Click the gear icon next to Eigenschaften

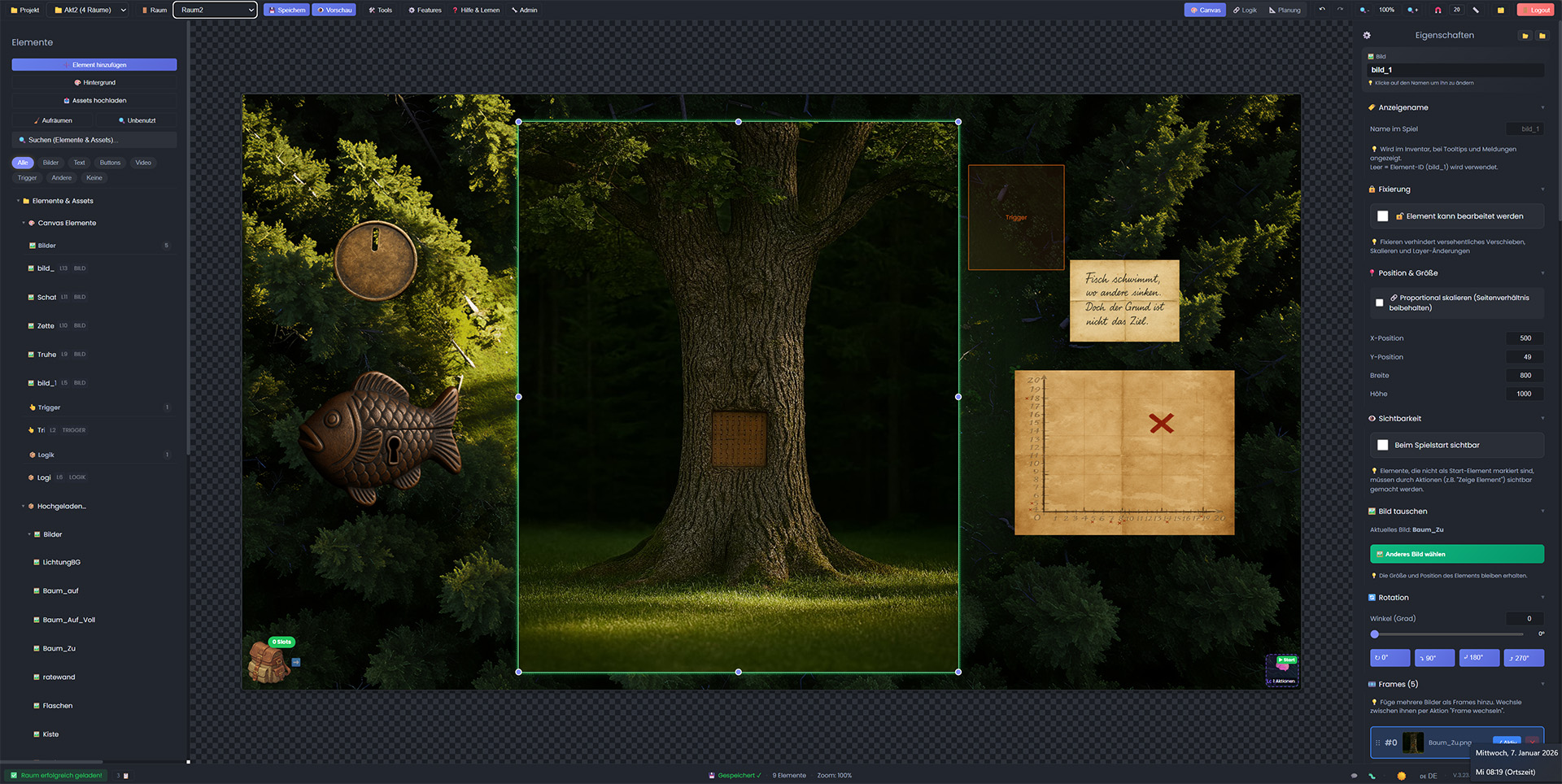(x=1367, y=35)
